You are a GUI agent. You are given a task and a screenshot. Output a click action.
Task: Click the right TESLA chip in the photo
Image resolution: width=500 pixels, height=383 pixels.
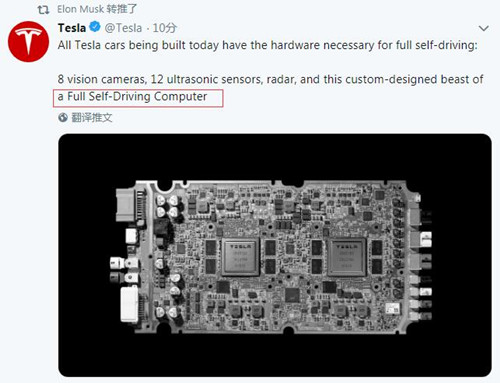point(347,257)
